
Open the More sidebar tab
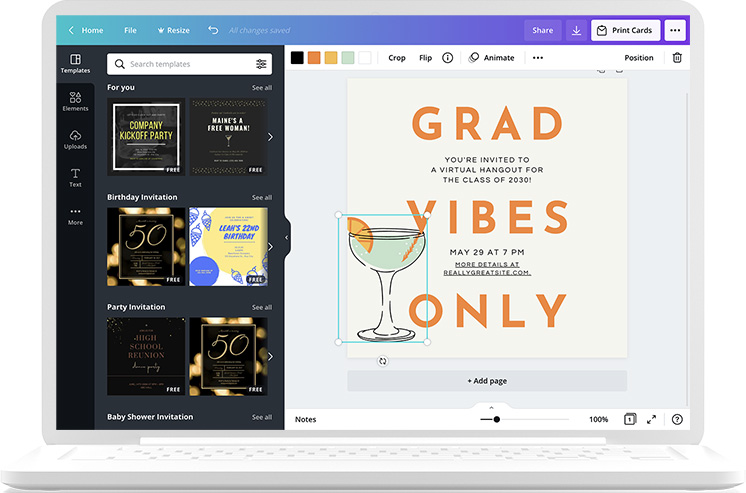coord(75,216)
